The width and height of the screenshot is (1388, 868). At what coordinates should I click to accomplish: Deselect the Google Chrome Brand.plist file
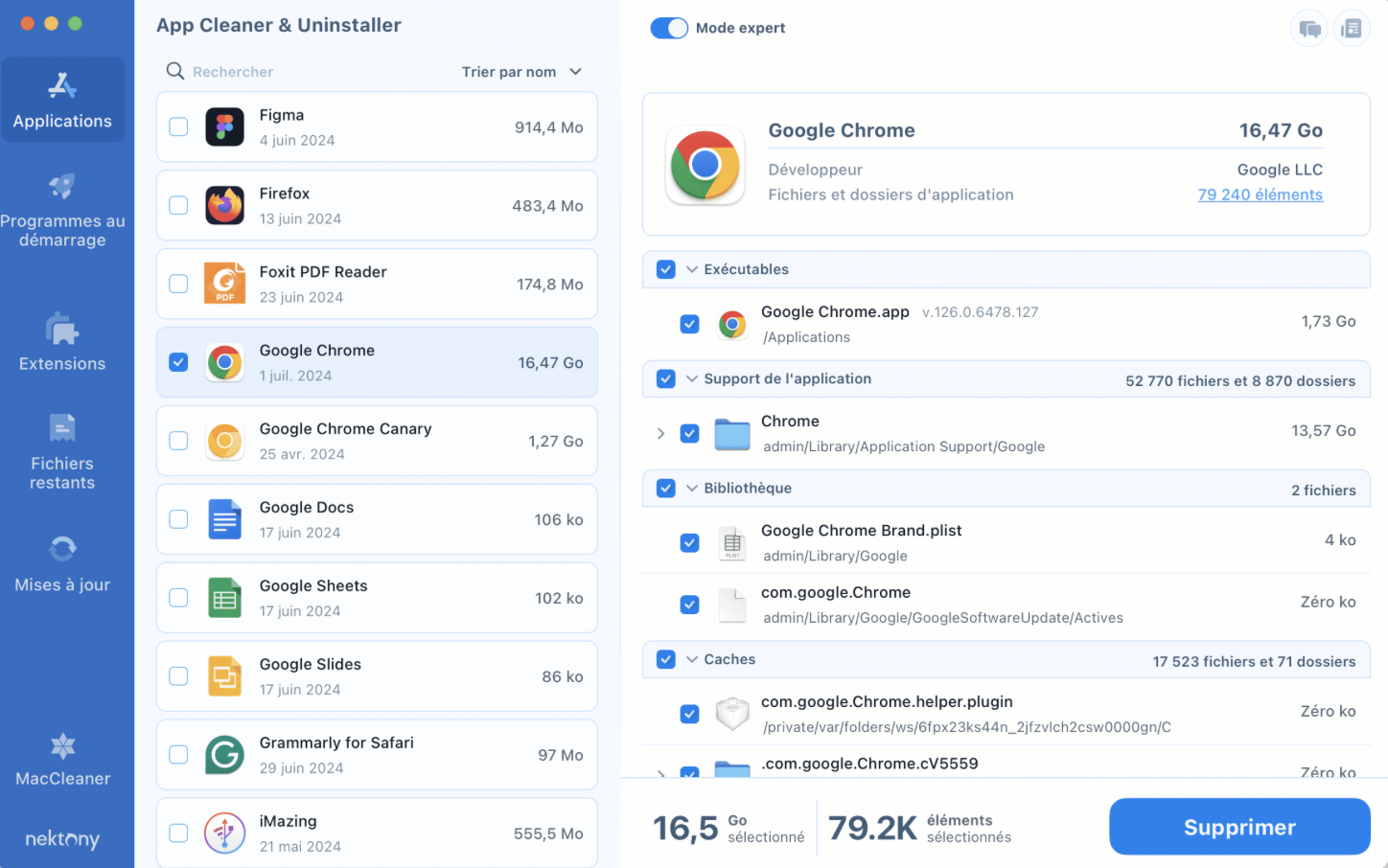[689, 542]
